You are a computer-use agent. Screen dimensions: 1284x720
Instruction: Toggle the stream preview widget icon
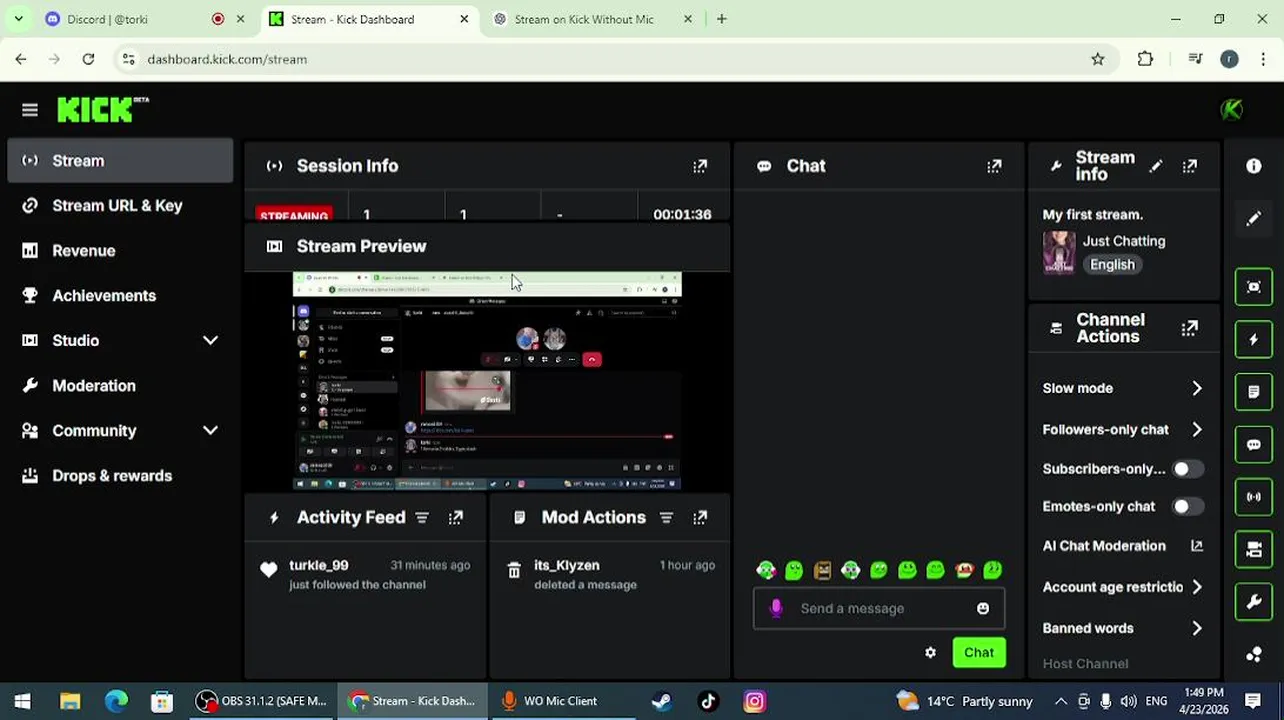click(1253, 287)
